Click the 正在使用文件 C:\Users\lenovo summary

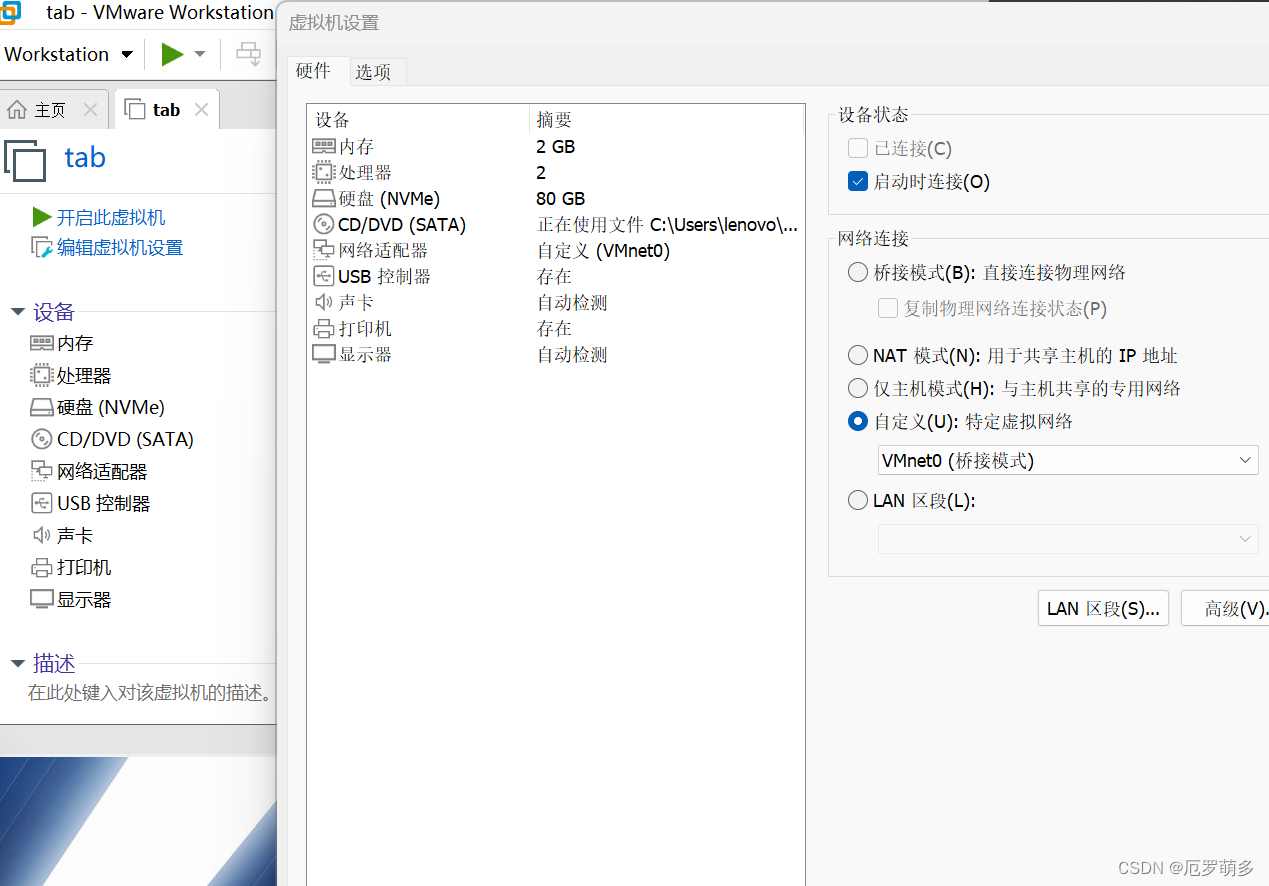tap(668, 224)
